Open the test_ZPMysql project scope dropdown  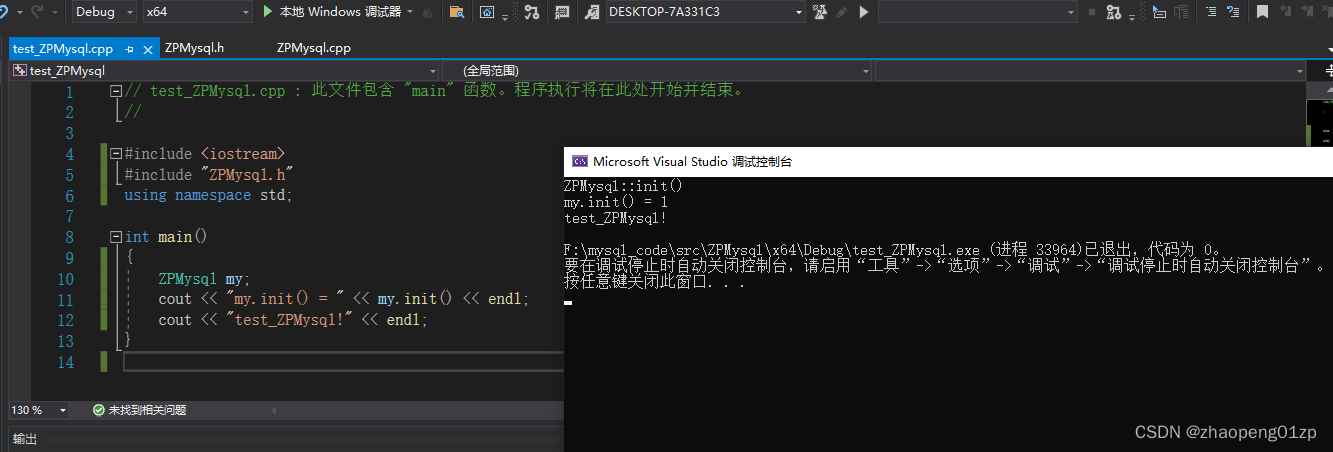coord(225,71)
